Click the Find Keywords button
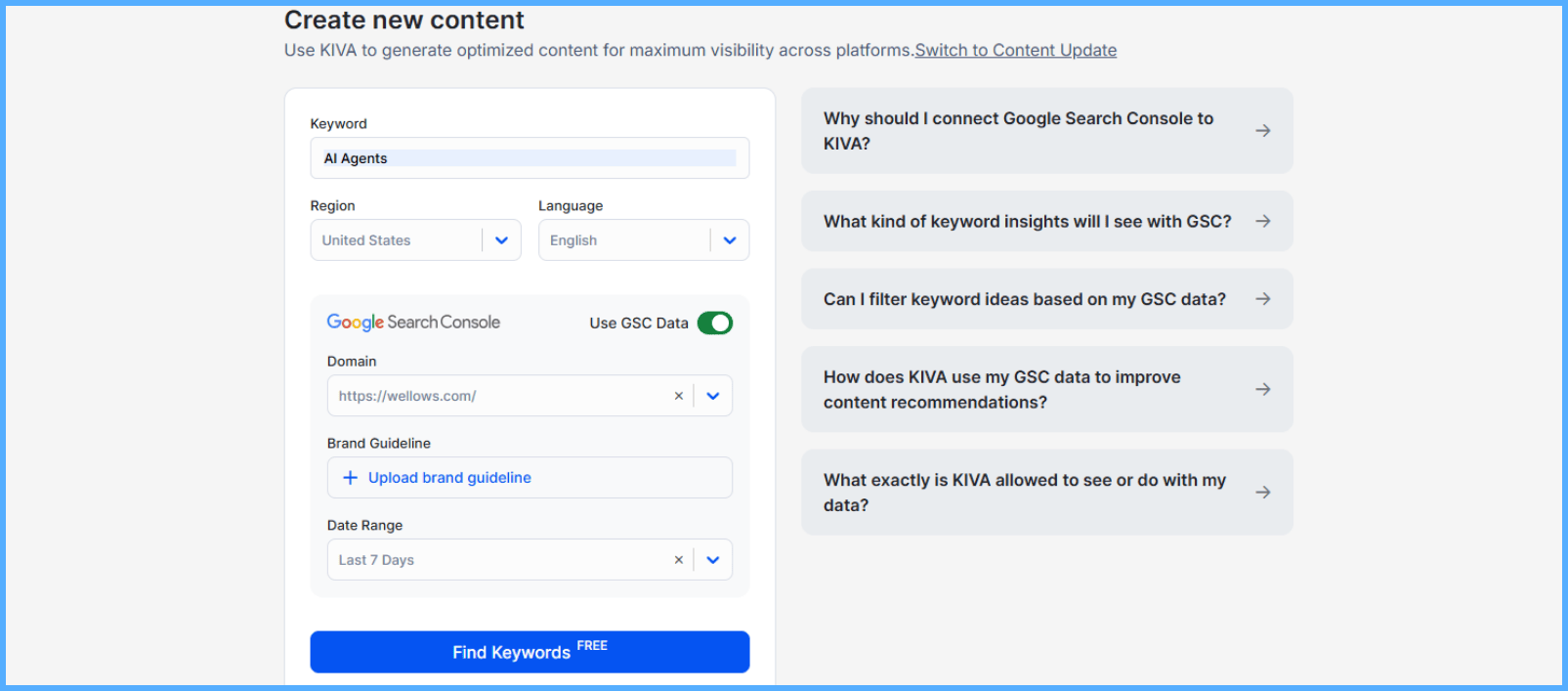 [530, 652]
